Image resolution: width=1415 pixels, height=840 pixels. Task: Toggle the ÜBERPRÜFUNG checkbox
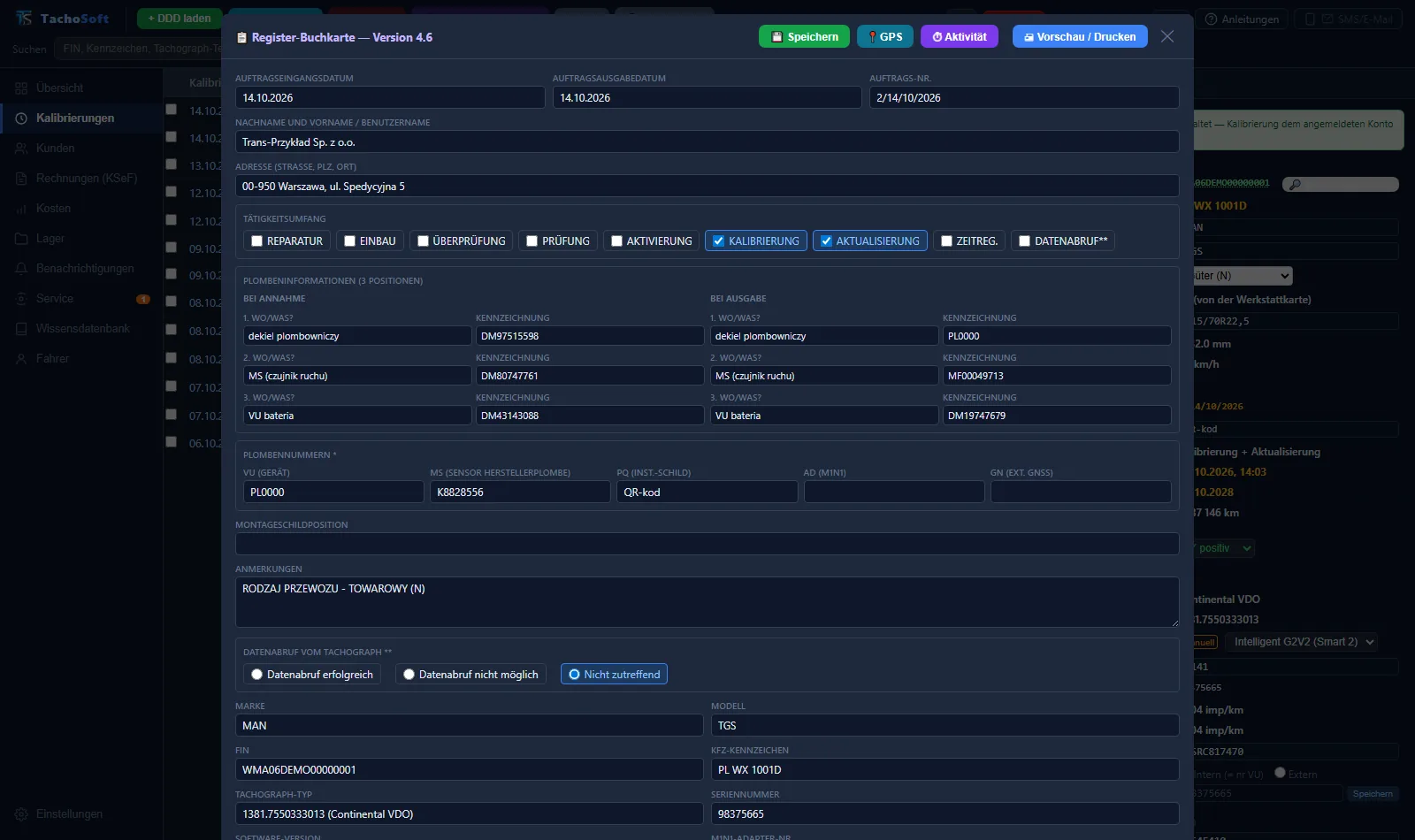click(423, 241)
